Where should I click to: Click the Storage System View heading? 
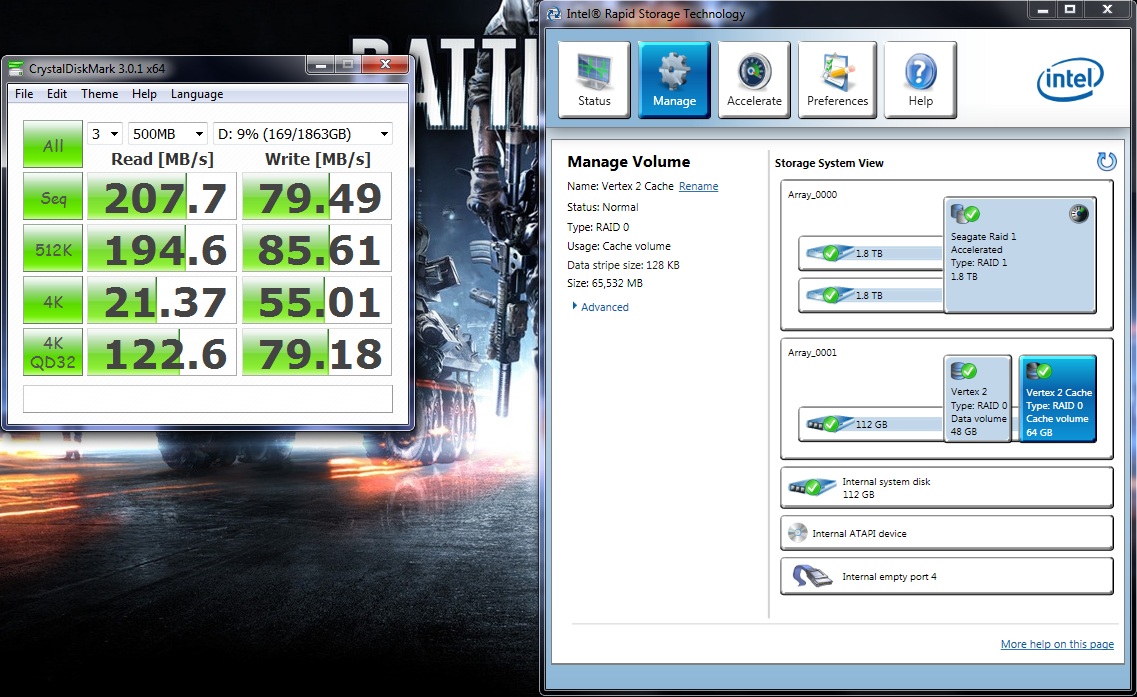(x=829, y=163)
